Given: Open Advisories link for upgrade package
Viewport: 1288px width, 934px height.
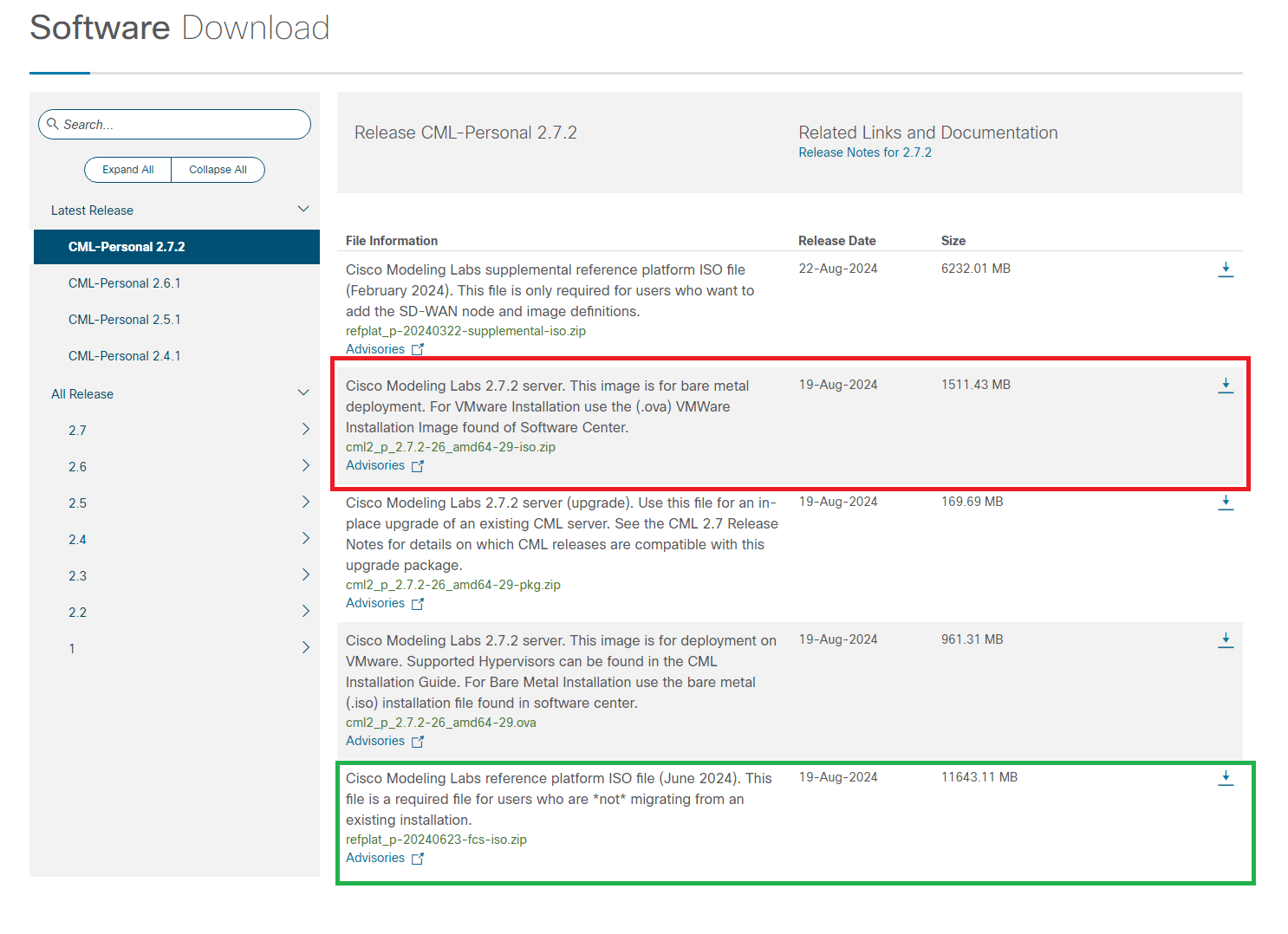Looking at the screenshot, I should 375,603.
